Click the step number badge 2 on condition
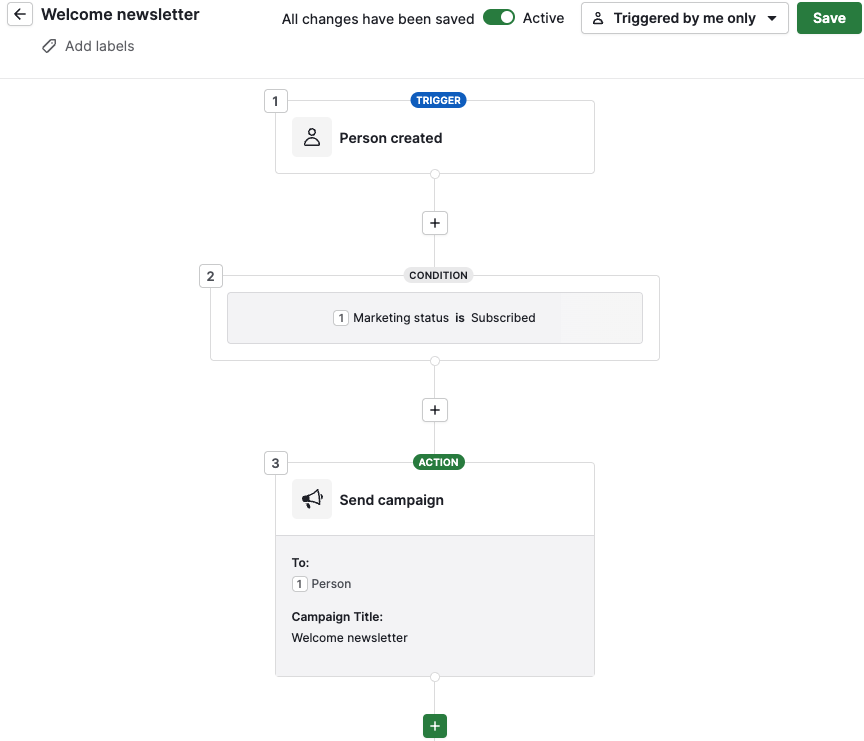This screenshot has height=741, width=864. click(x=210, y=275)
